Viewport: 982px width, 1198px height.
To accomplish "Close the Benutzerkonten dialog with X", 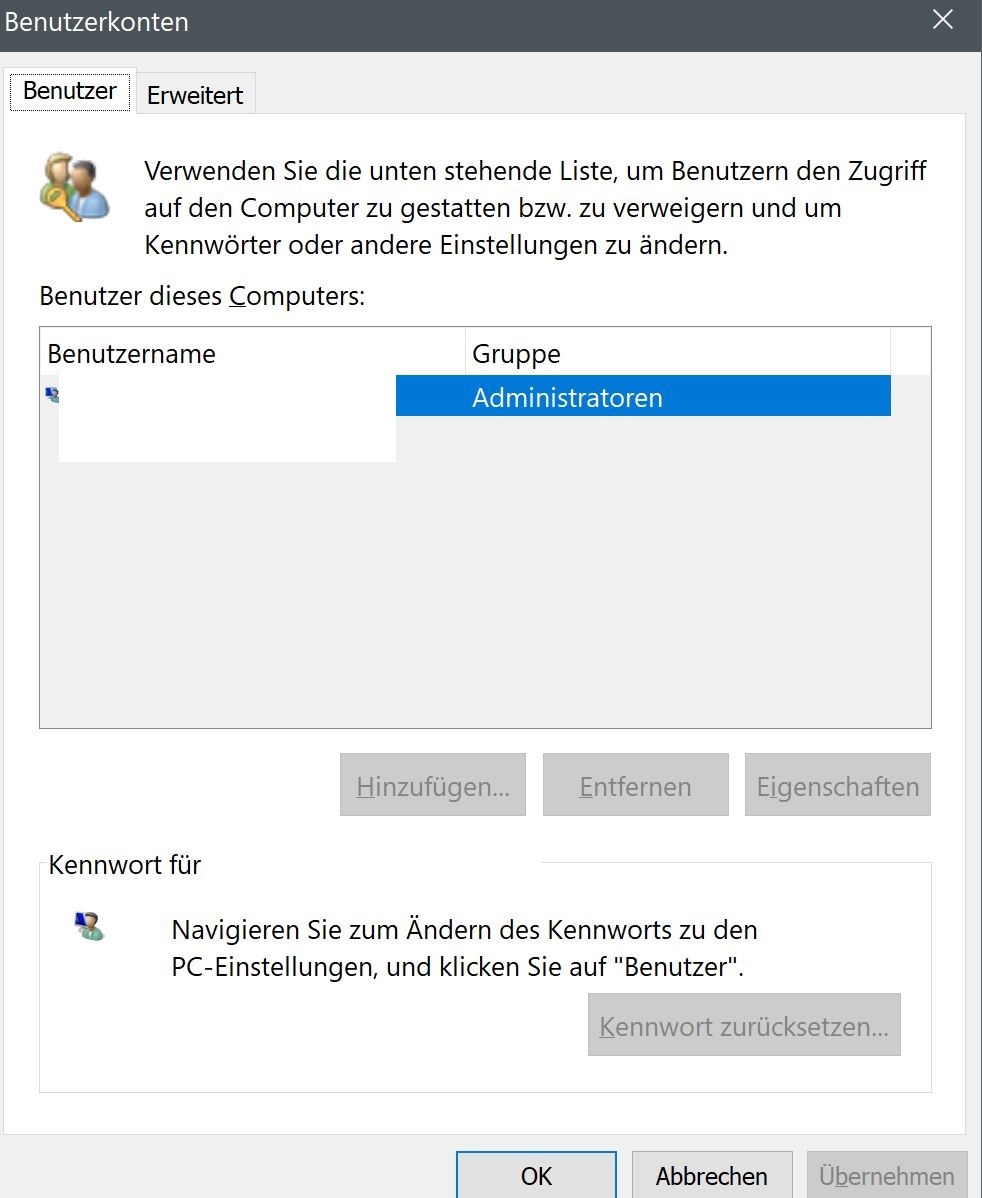I will pyautogui.click(x=943, y=20).
